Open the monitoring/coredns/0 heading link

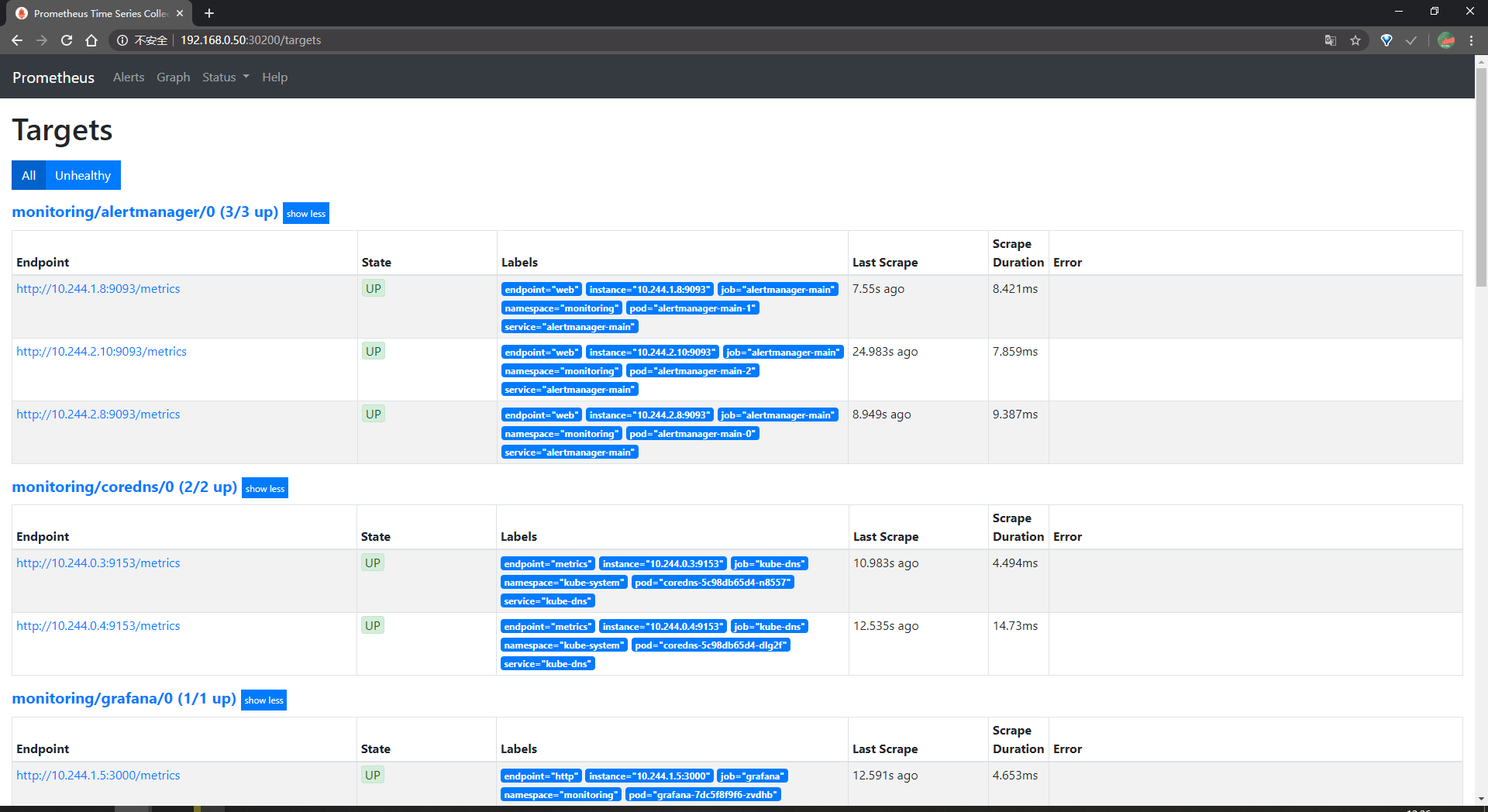point(125,487)
